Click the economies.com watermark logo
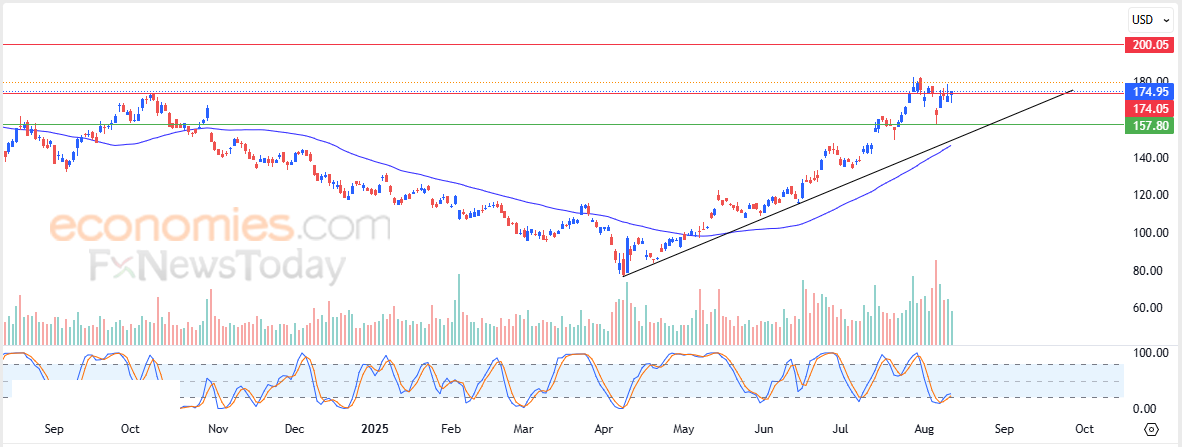Screen dimensions: 1182x447 click(x=219, y=226)
